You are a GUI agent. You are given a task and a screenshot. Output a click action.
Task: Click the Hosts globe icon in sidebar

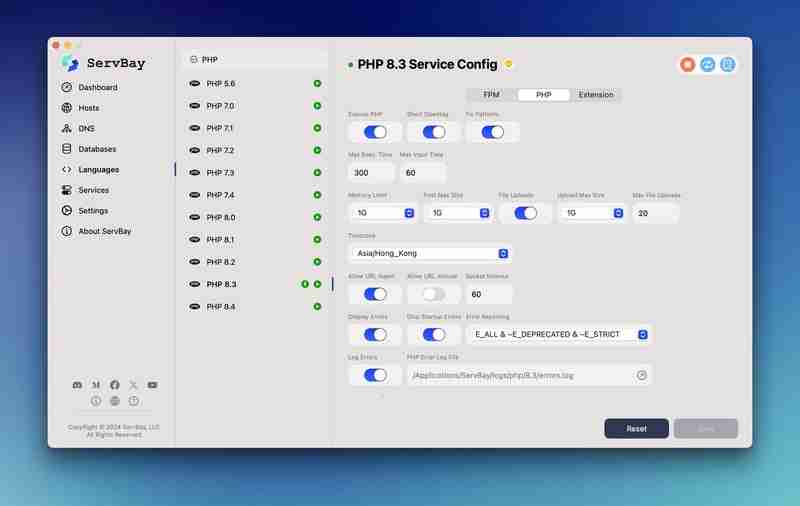click(67, 108)
